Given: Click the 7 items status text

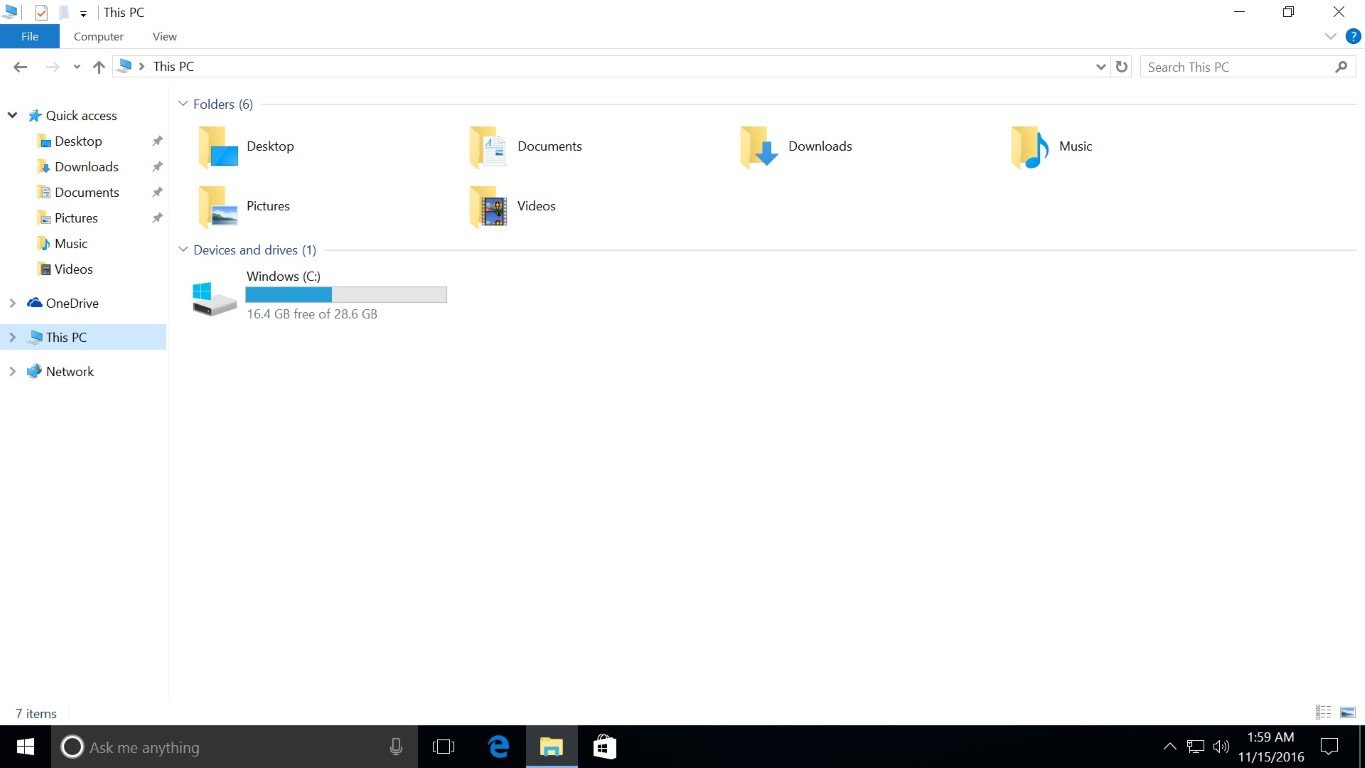Looking at the screenshot, I should pos(36,714).
